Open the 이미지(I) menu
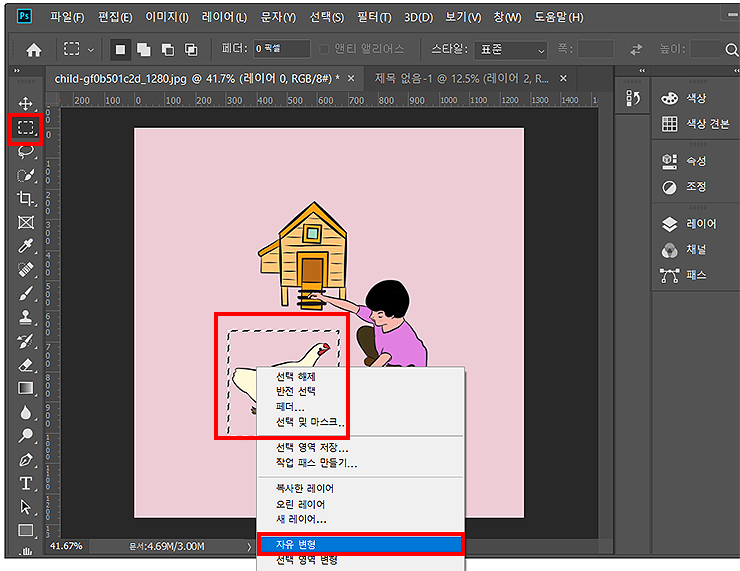The image size is (740, 571). click(167, 17)
